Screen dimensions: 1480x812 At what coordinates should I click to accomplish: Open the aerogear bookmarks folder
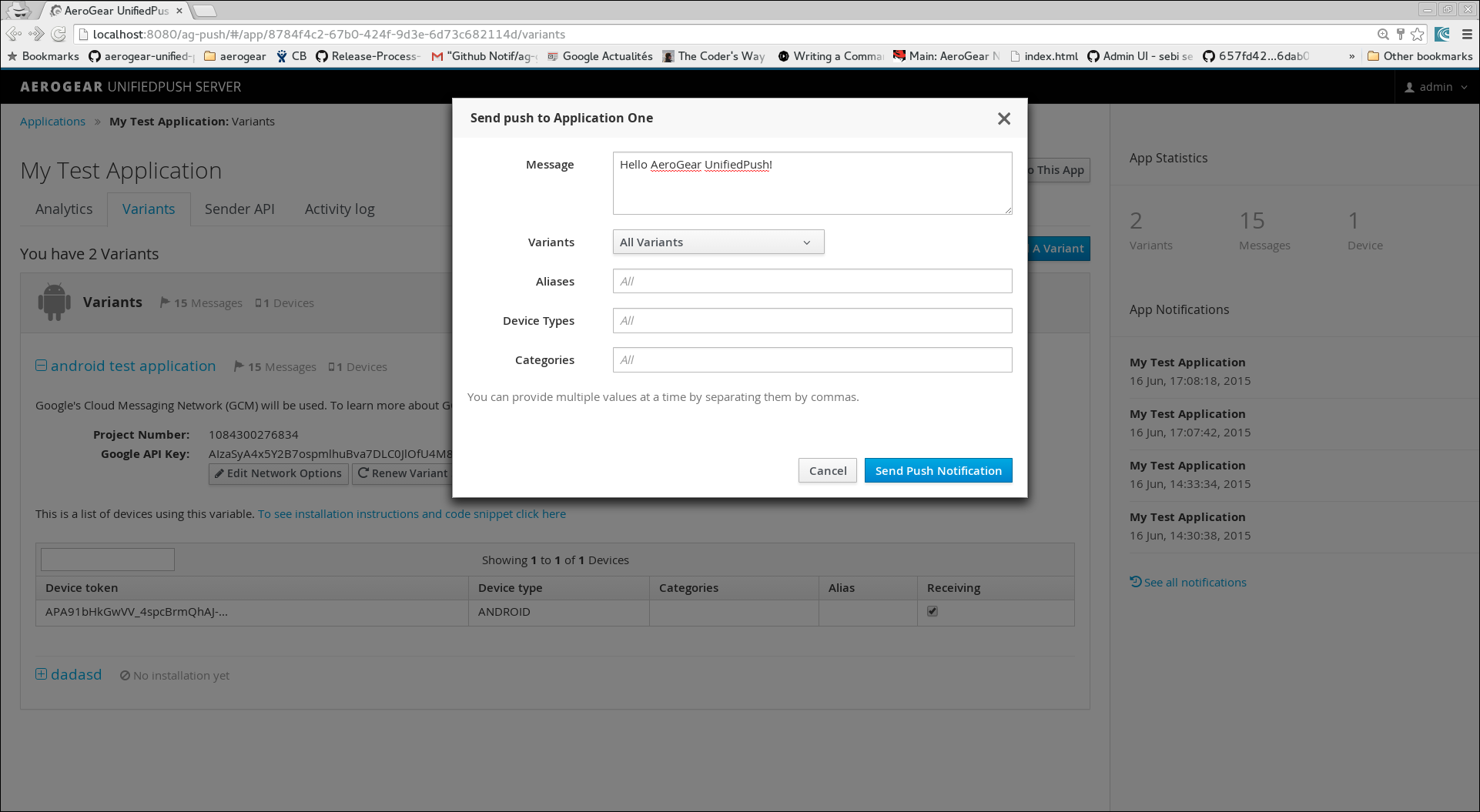pyautogui.click(x=235, y=56)
